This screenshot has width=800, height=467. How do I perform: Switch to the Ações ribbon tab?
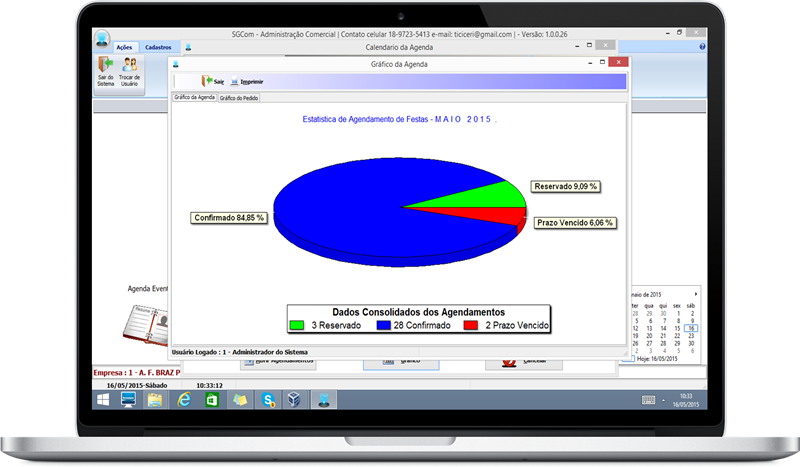tap(124, 47)
